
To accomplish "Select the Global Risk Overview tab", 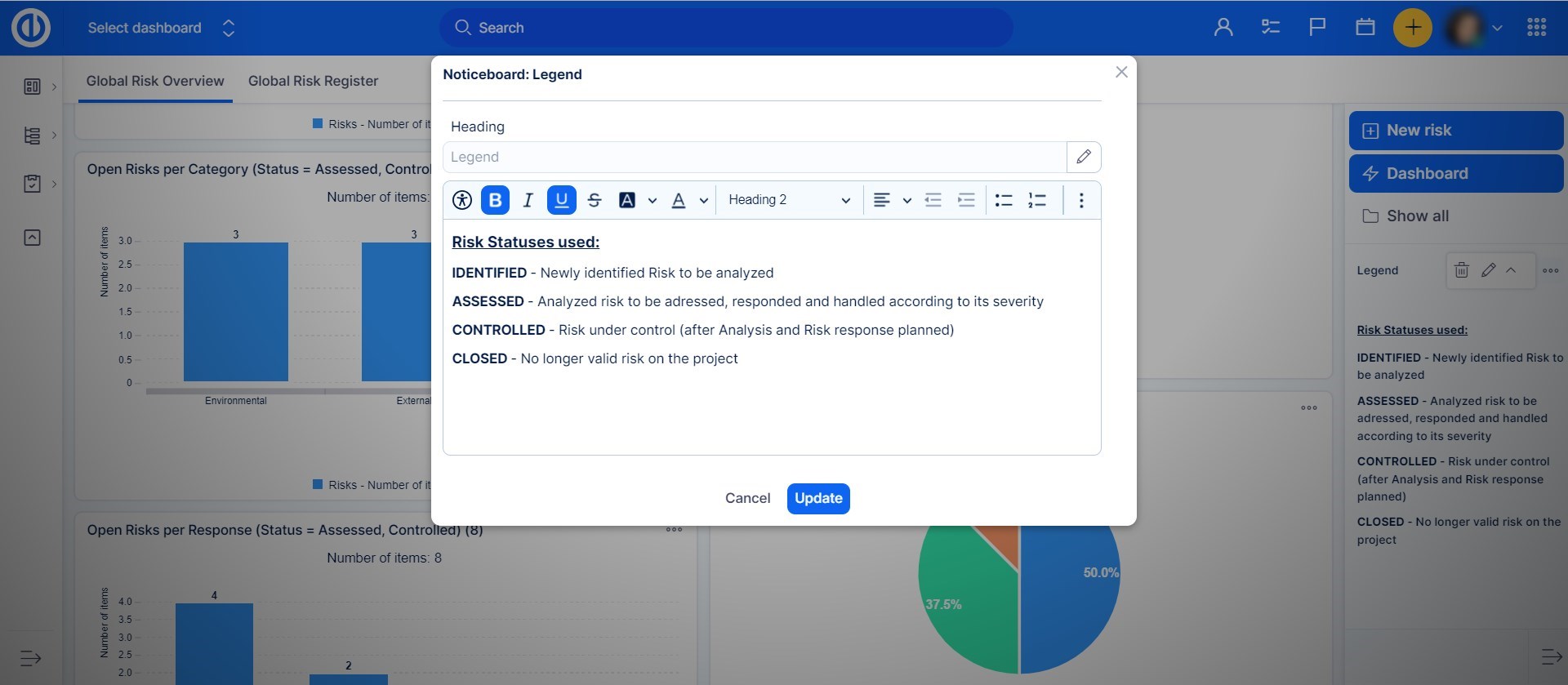I will pyautogui.click(x=155, y=81).
